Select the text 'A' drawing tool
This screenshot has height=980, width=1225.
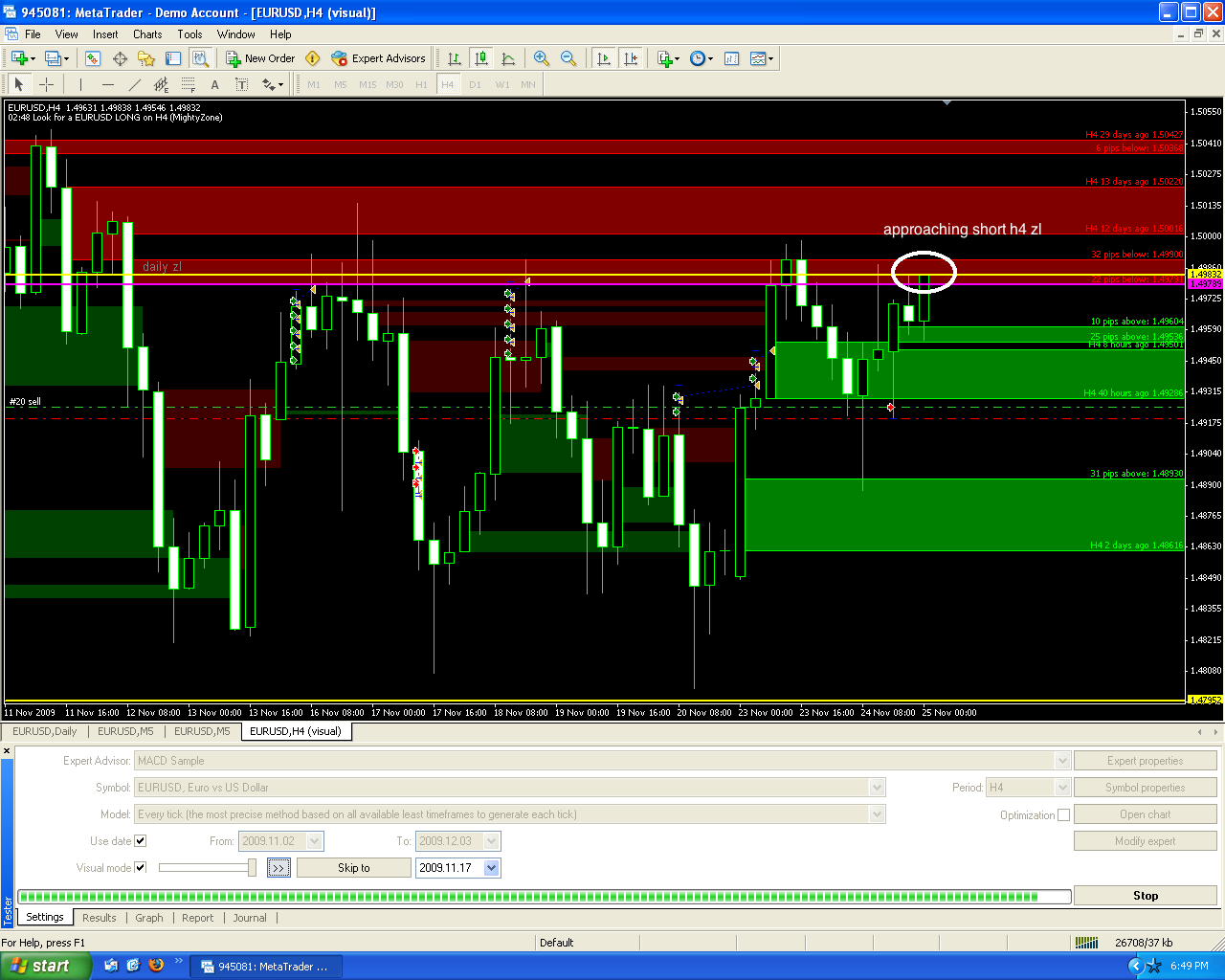214,84
